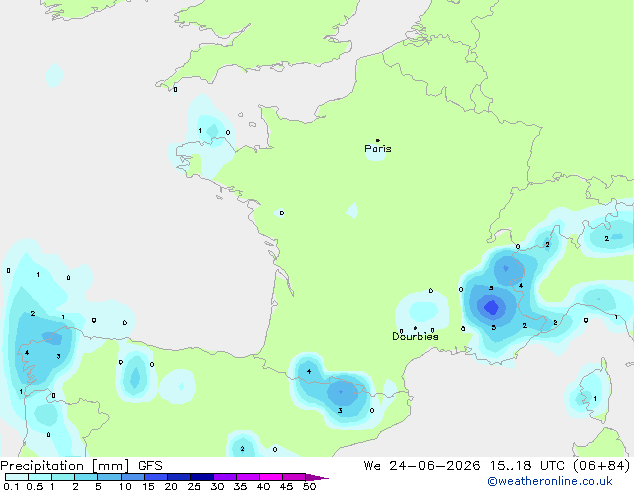This screenshot has width=634, height=490.
Task: Pick the 25–30 mm navy legend swatch
Action: click(x=202, y=477)
